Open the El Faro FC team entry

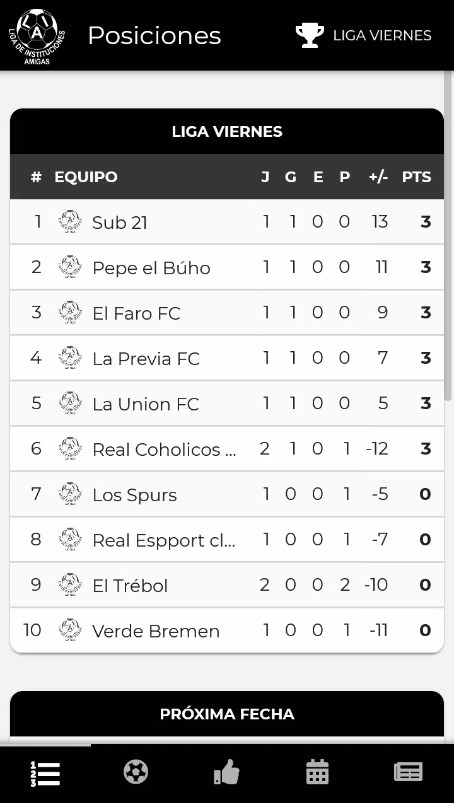pyautogui.click(x=227, y=312)
